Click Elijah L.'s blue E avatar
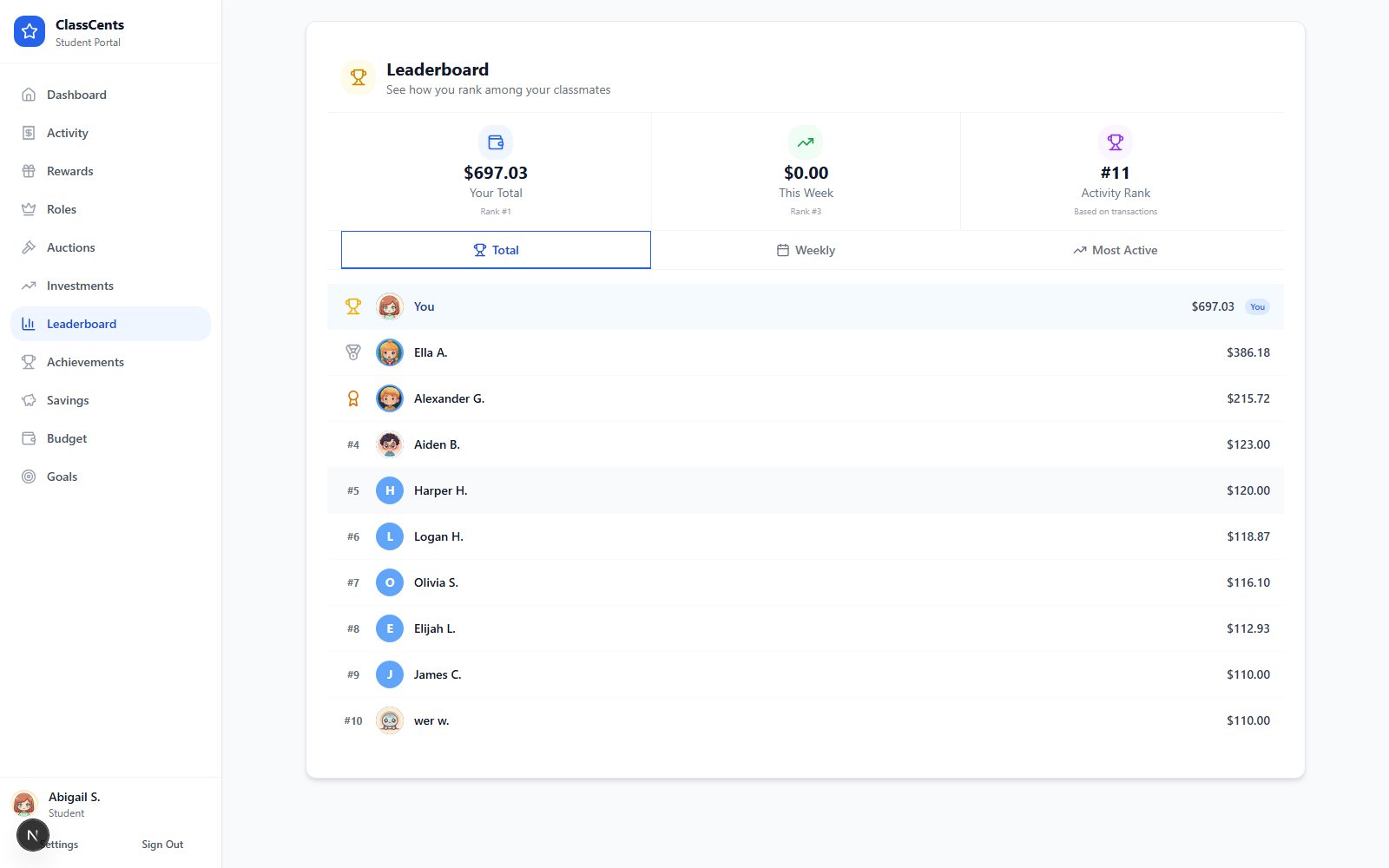 tap(390, 628)
